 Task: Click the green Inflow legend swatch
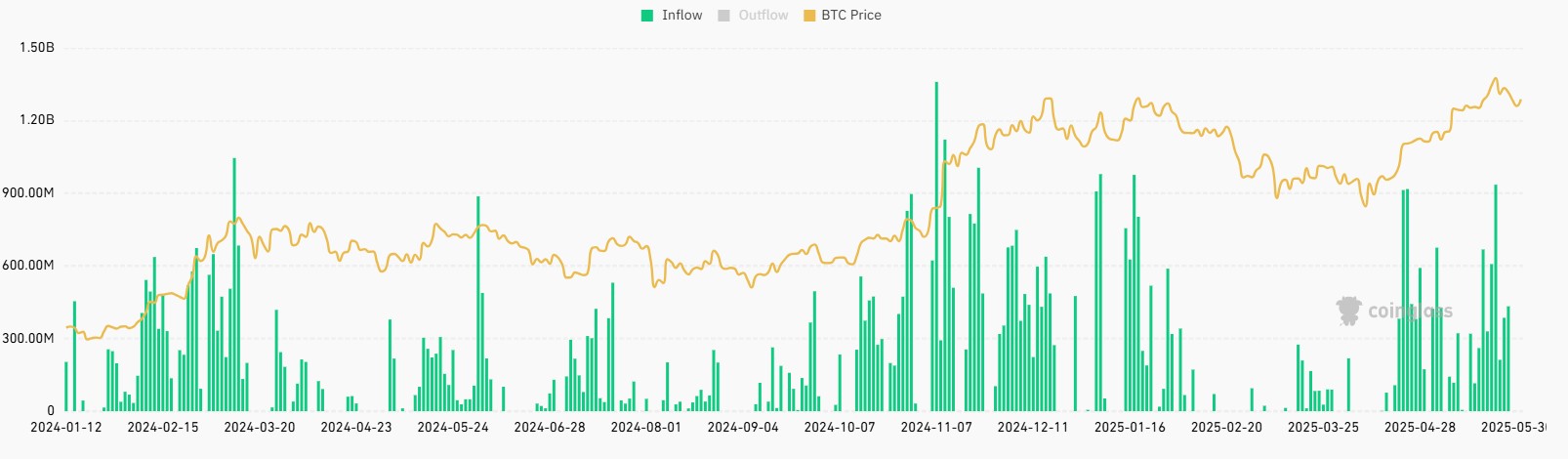click(647, 16)
